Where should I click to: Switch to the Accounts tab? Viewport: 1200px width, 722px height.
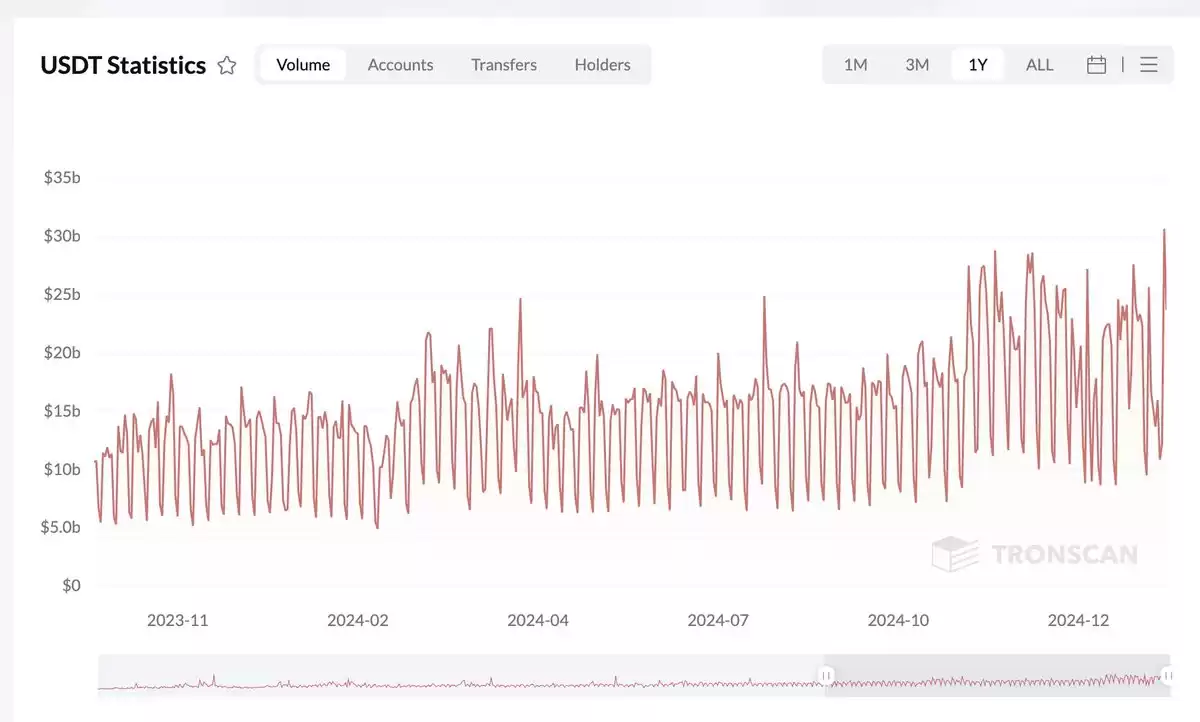400,65
